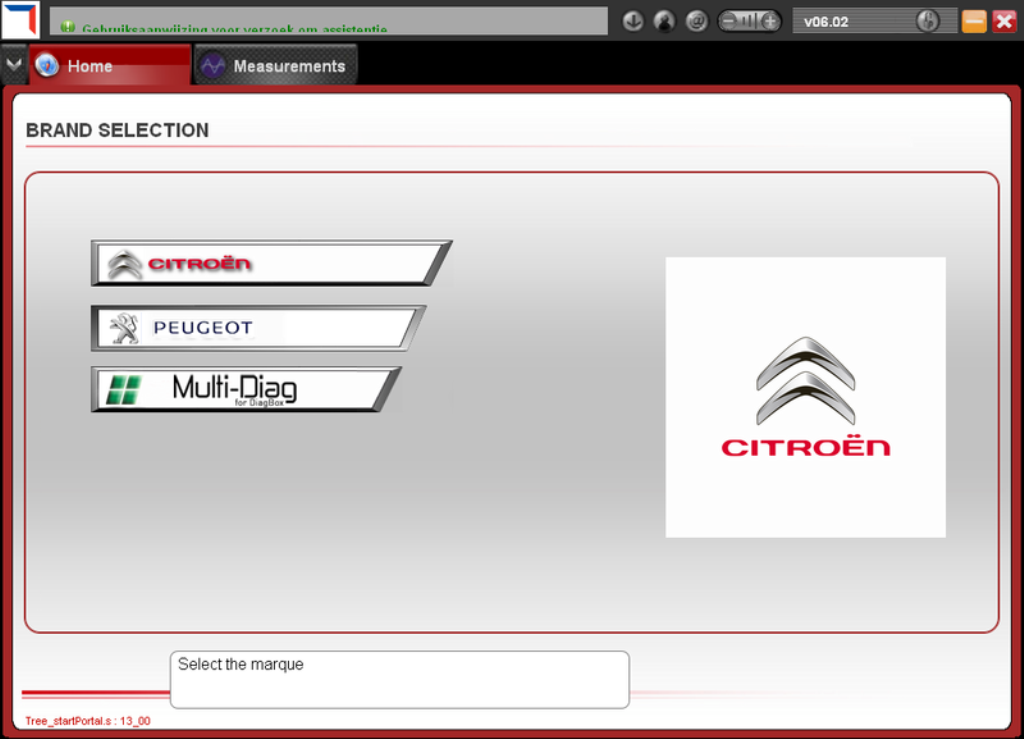This screenshot has width=1024, height=739.
Task: Select the Peugeot brand button
Action: [258, 328]
